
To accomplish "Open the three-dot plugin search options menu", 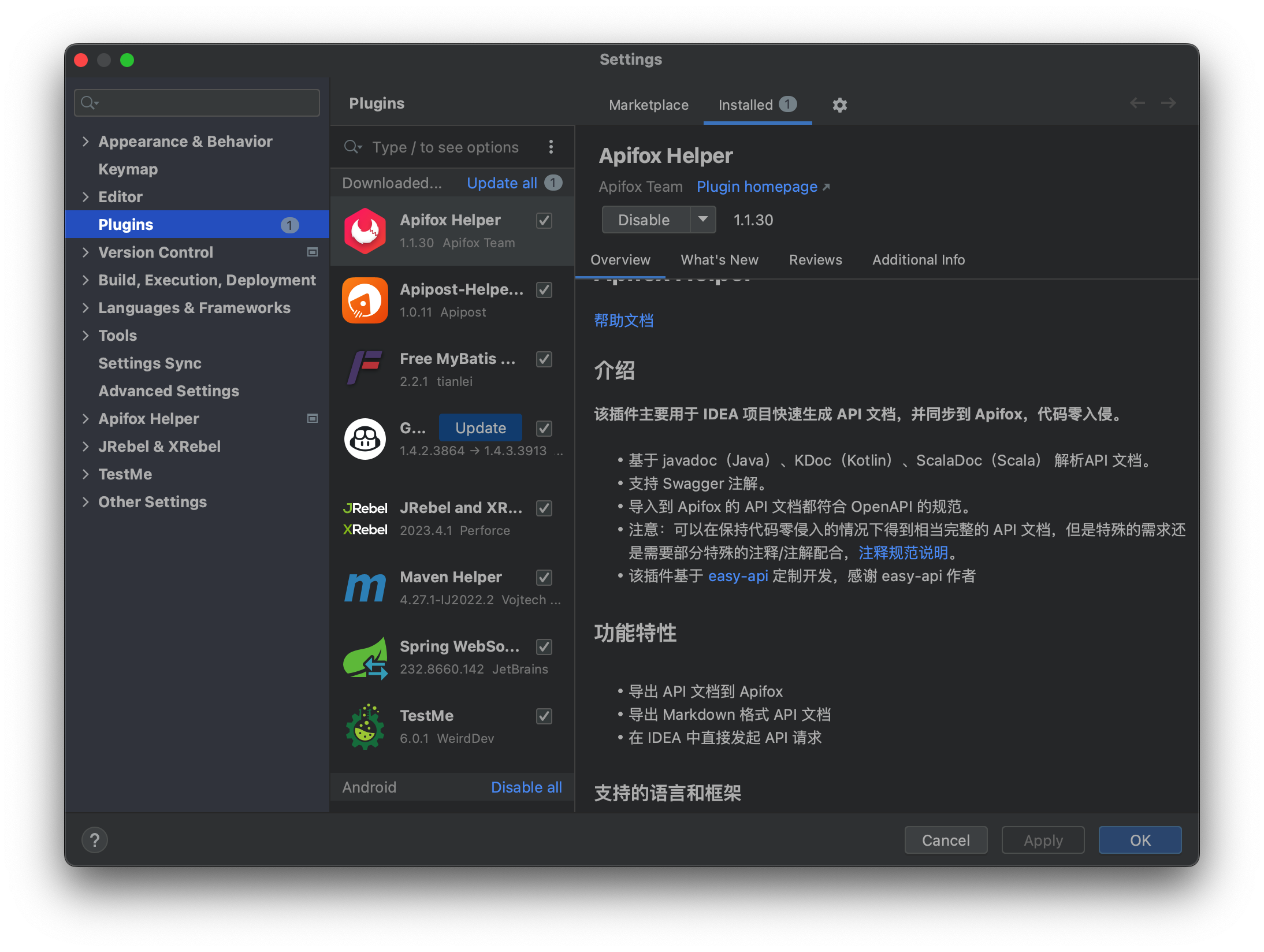I will click(551, 147).
